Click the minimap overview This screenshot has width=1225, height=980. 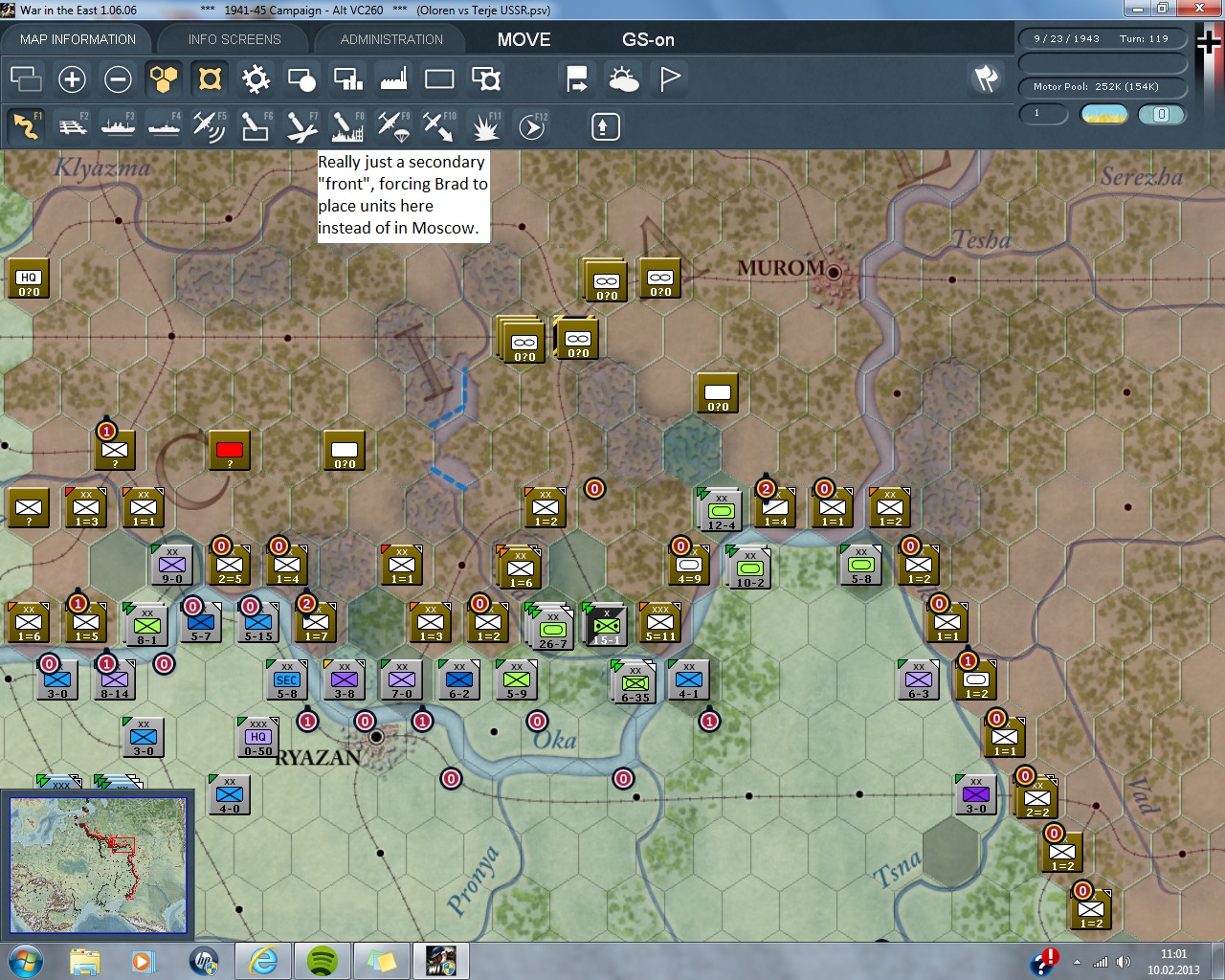(98, 865)
